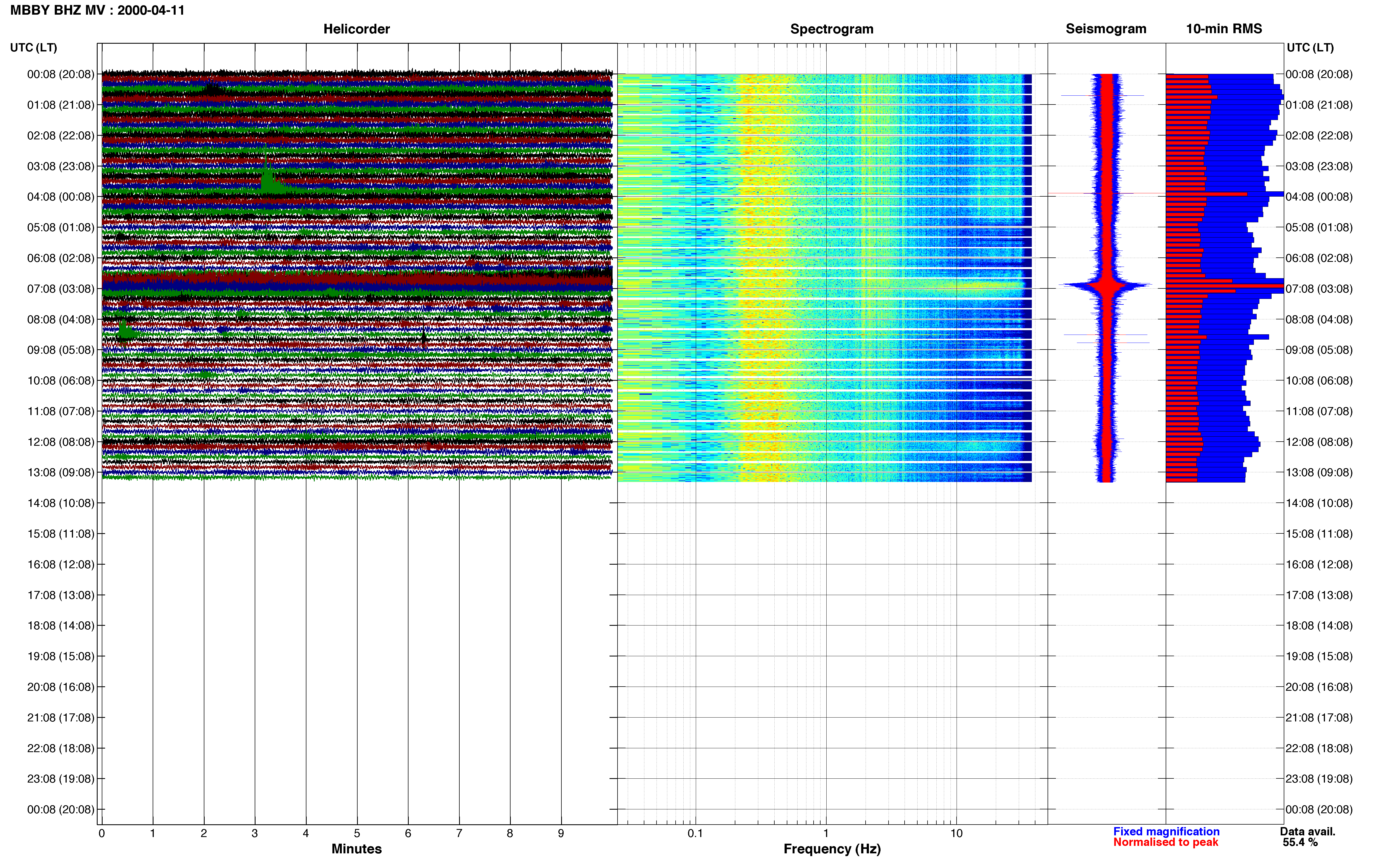Select the 10-min RMS panel heading

(1224, 29)
